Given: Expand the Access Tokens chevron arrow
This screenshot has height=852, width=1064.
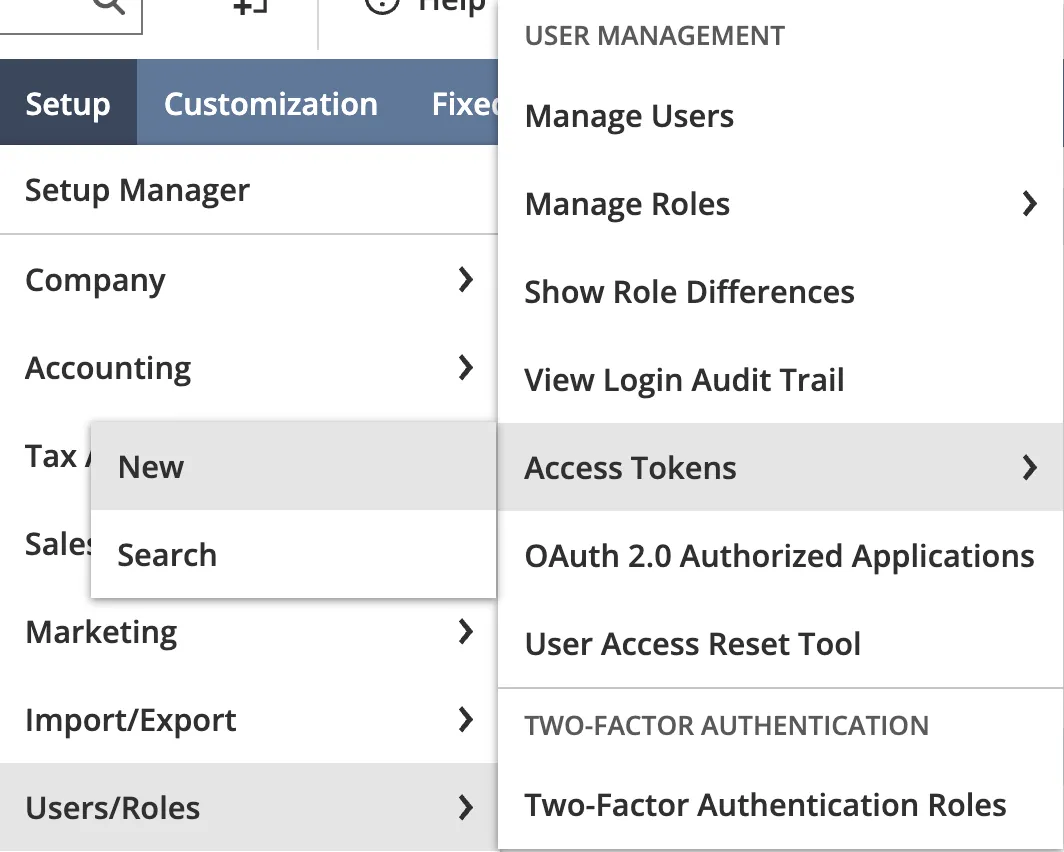Looking at the screenshot, I should pyautogui.click(x=1029, y=467).
